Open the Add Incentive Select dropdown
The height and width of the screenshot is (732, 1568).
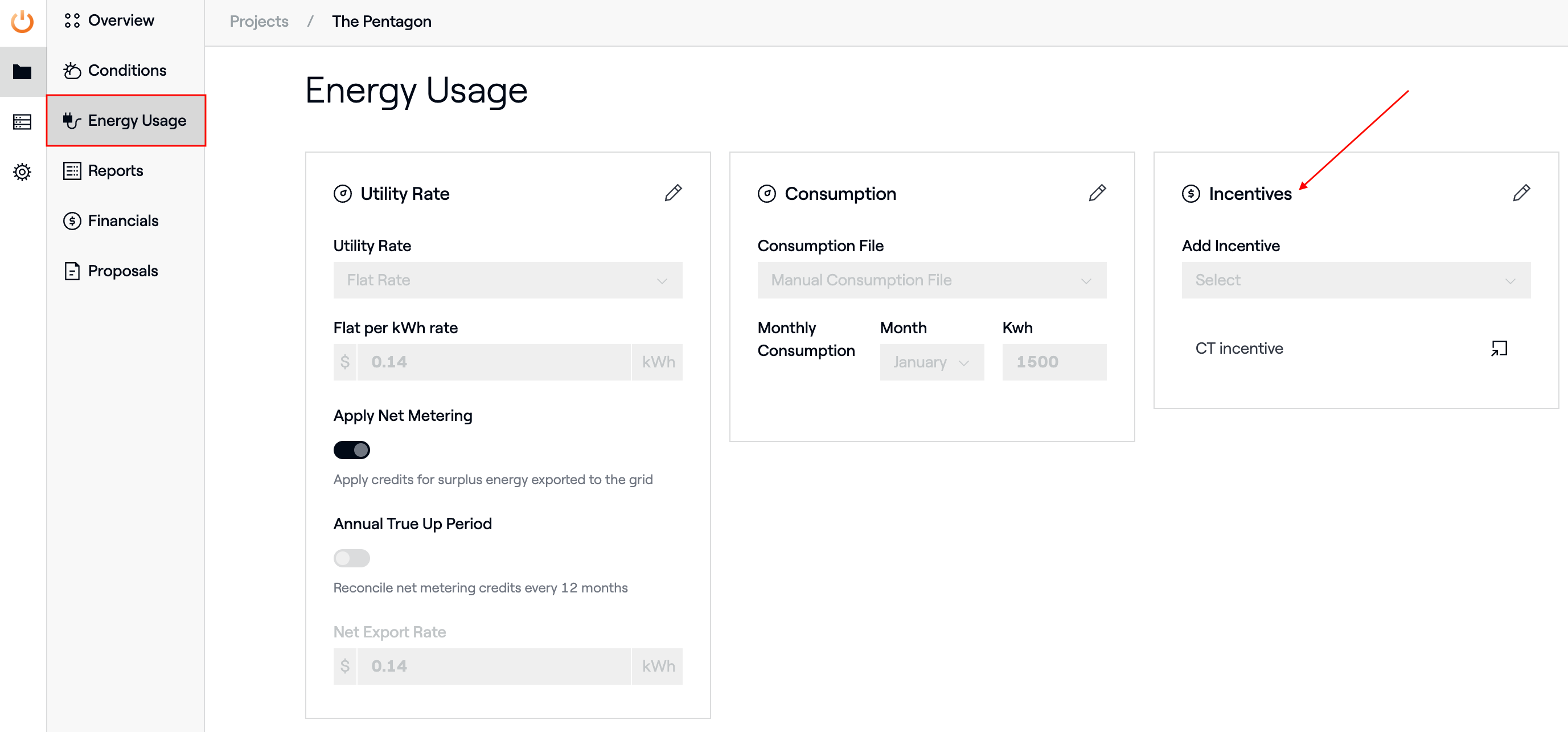pos(1355,280)
